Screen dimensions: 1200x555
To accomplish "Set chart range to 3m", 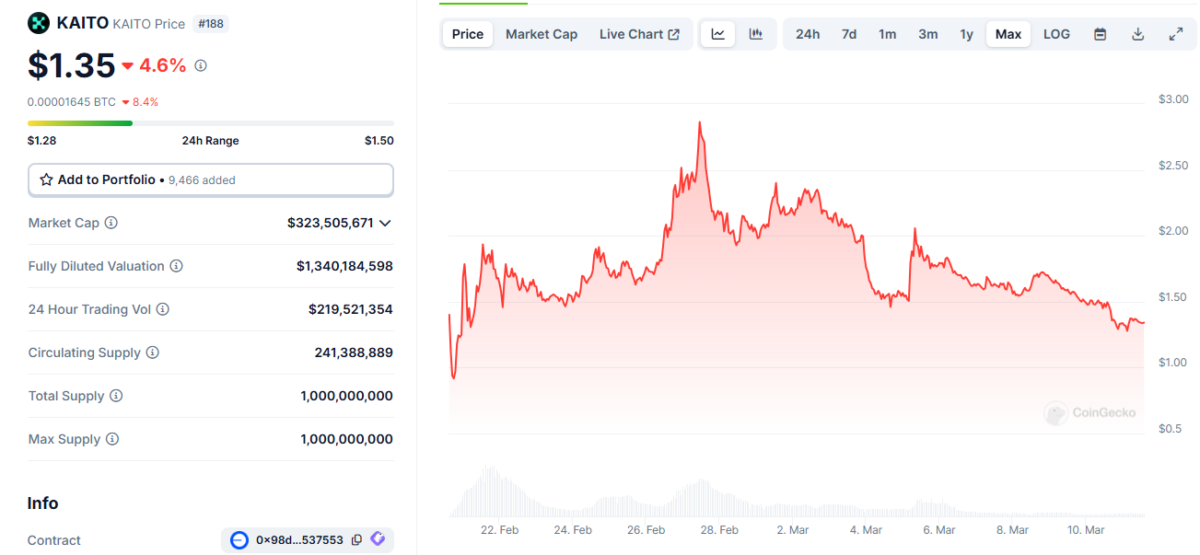I will click(x=928, y=34).
